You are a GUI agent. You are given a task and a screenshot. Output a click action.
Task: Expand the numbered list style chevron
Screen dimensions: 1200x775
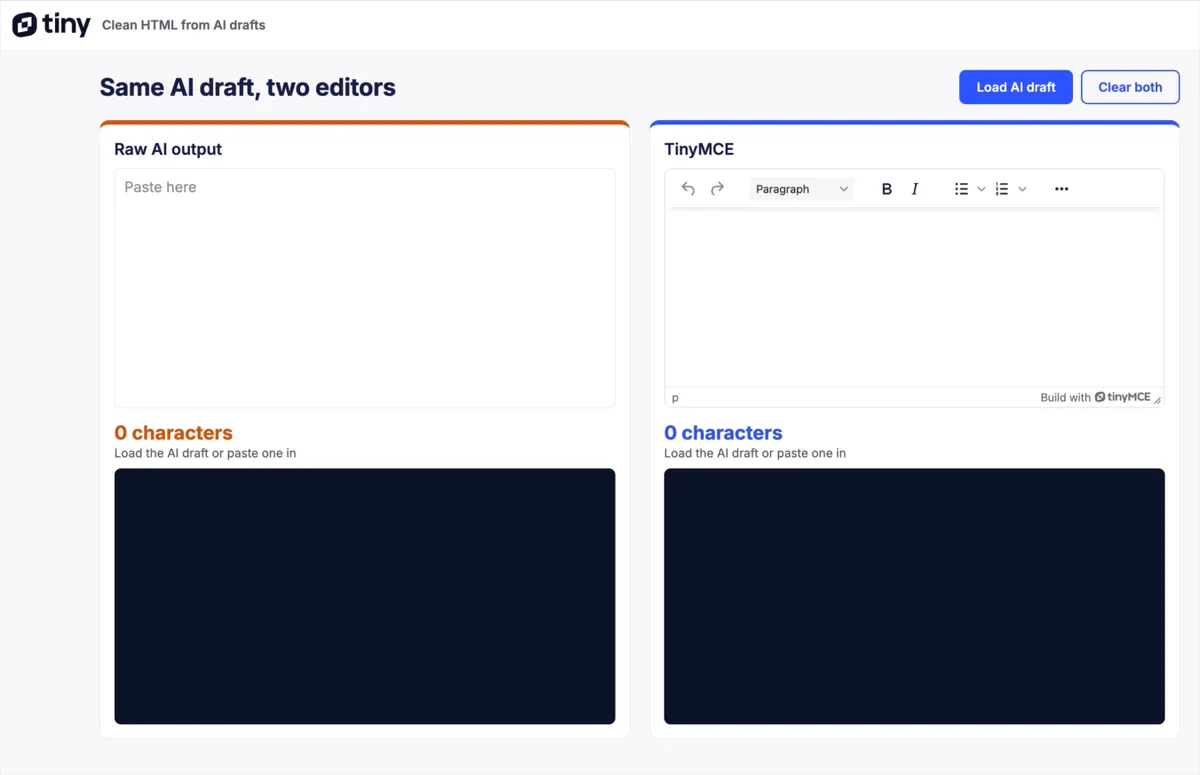click(1022, 189)
